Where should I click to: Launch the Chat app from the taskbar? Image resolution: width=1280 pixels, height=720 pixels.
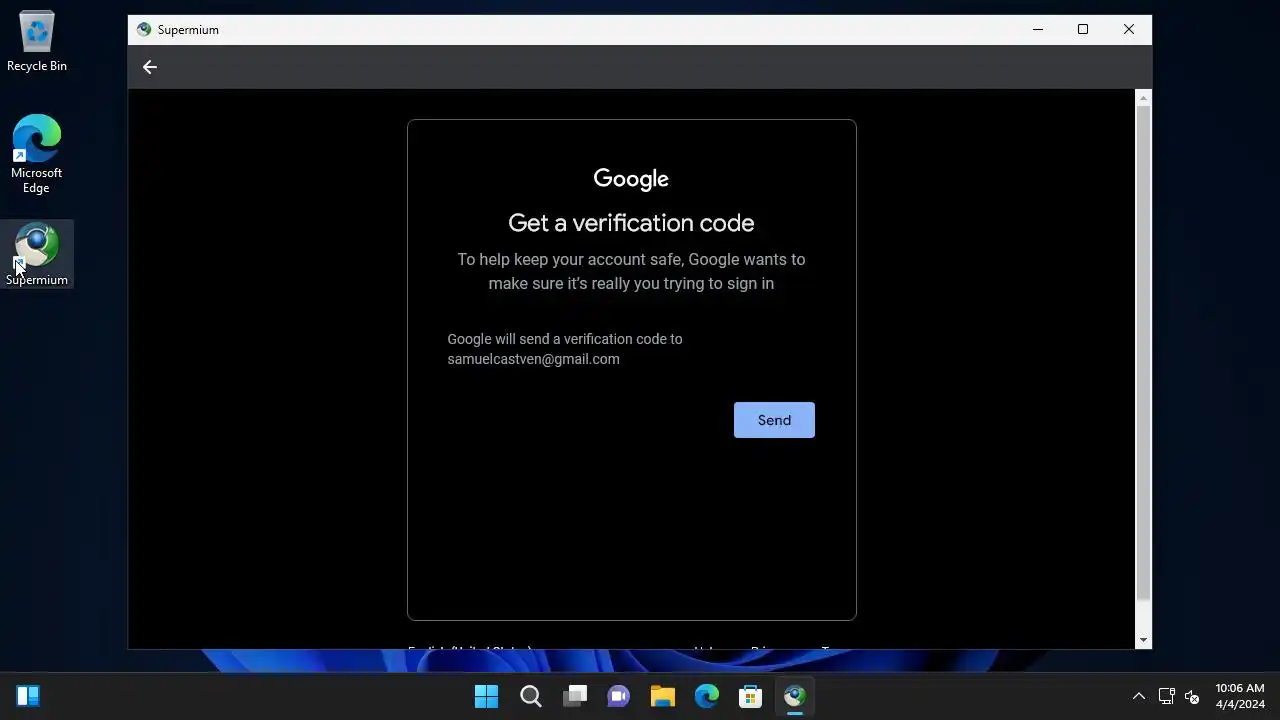619,696
